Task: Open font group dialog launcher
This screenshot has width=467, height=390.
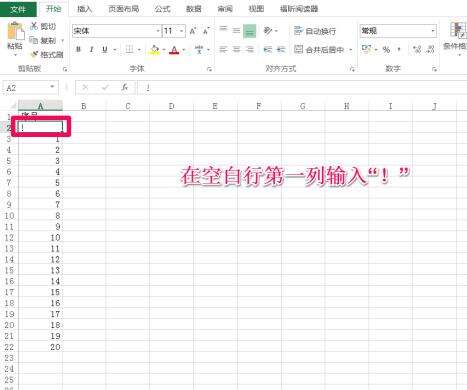Action: pyautogui.click(x=209, y=69)
